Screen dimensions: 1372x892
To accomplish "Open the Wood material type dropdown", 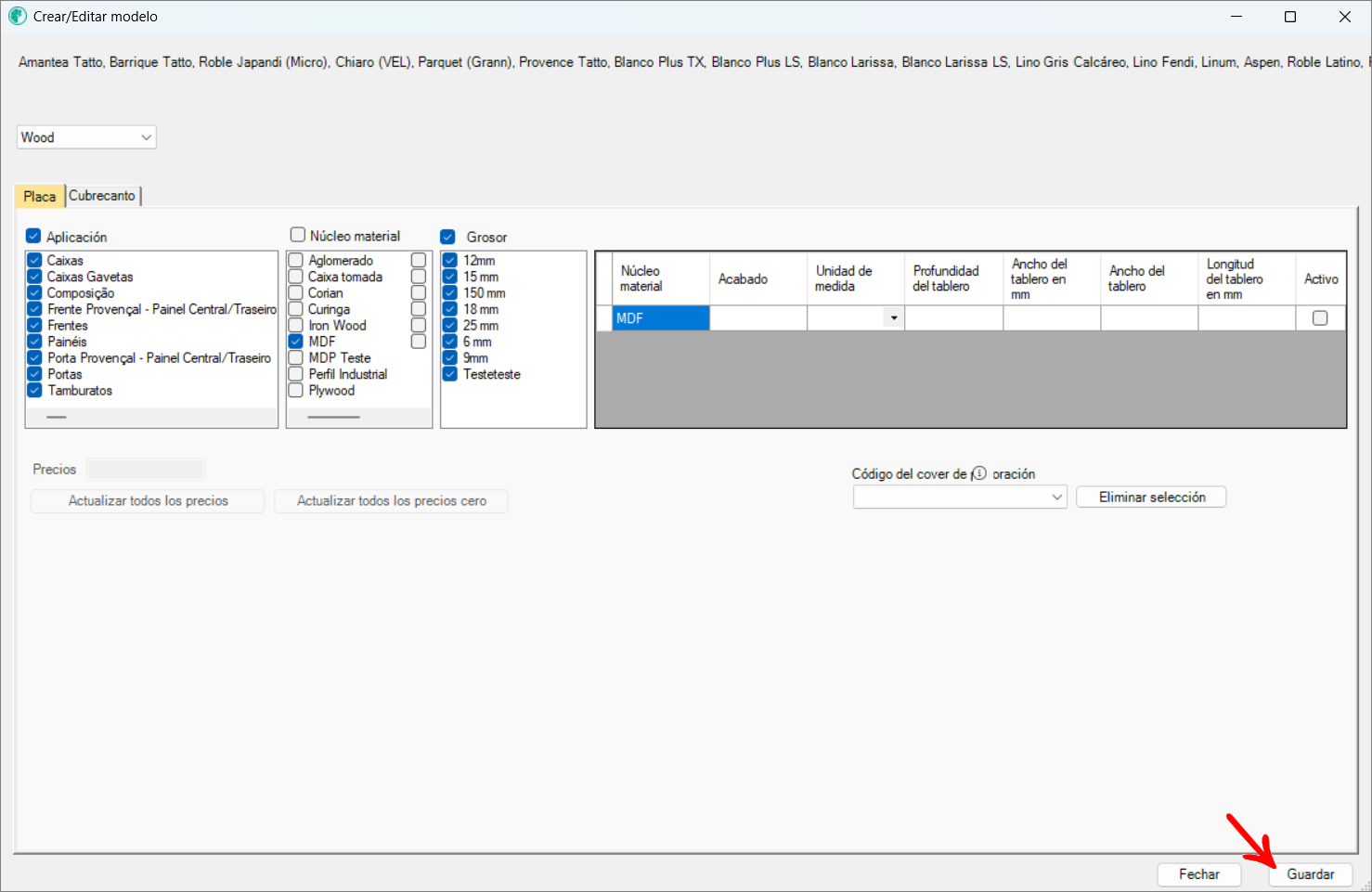I will 86,137.
